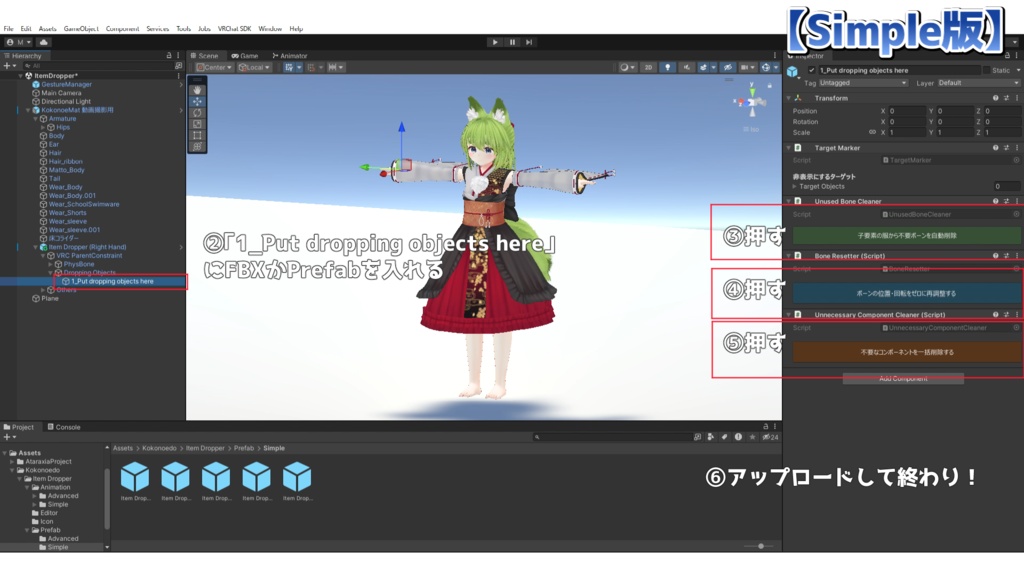Toggle scene lighting bulb icon
Screen dimensions: 1024x576
click(667, 67)
